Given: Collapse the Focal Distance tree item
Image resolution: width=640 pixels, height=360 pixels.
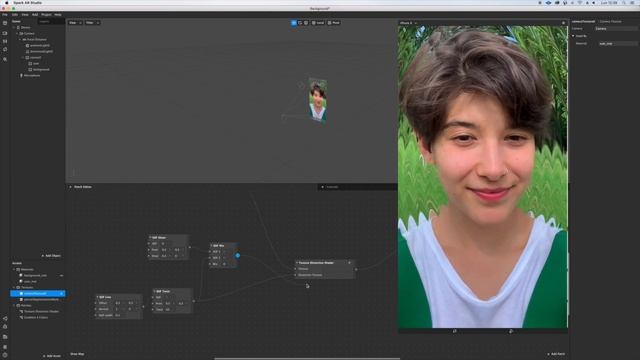Looking at the screenshot, I should (x=20, y=40).
